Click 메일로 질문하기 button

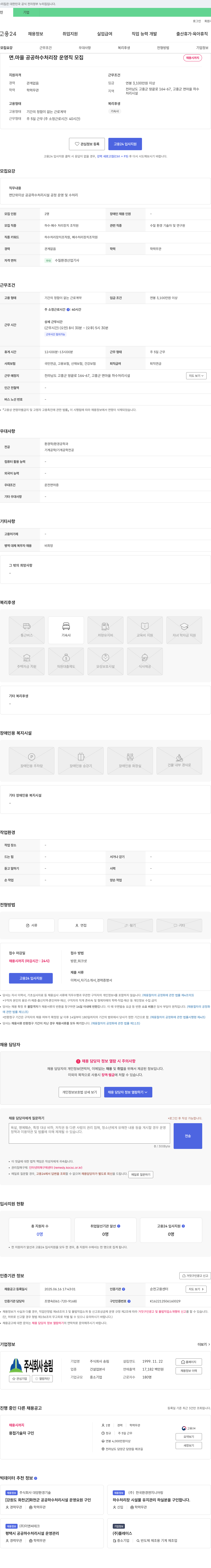click(140, 1175)
